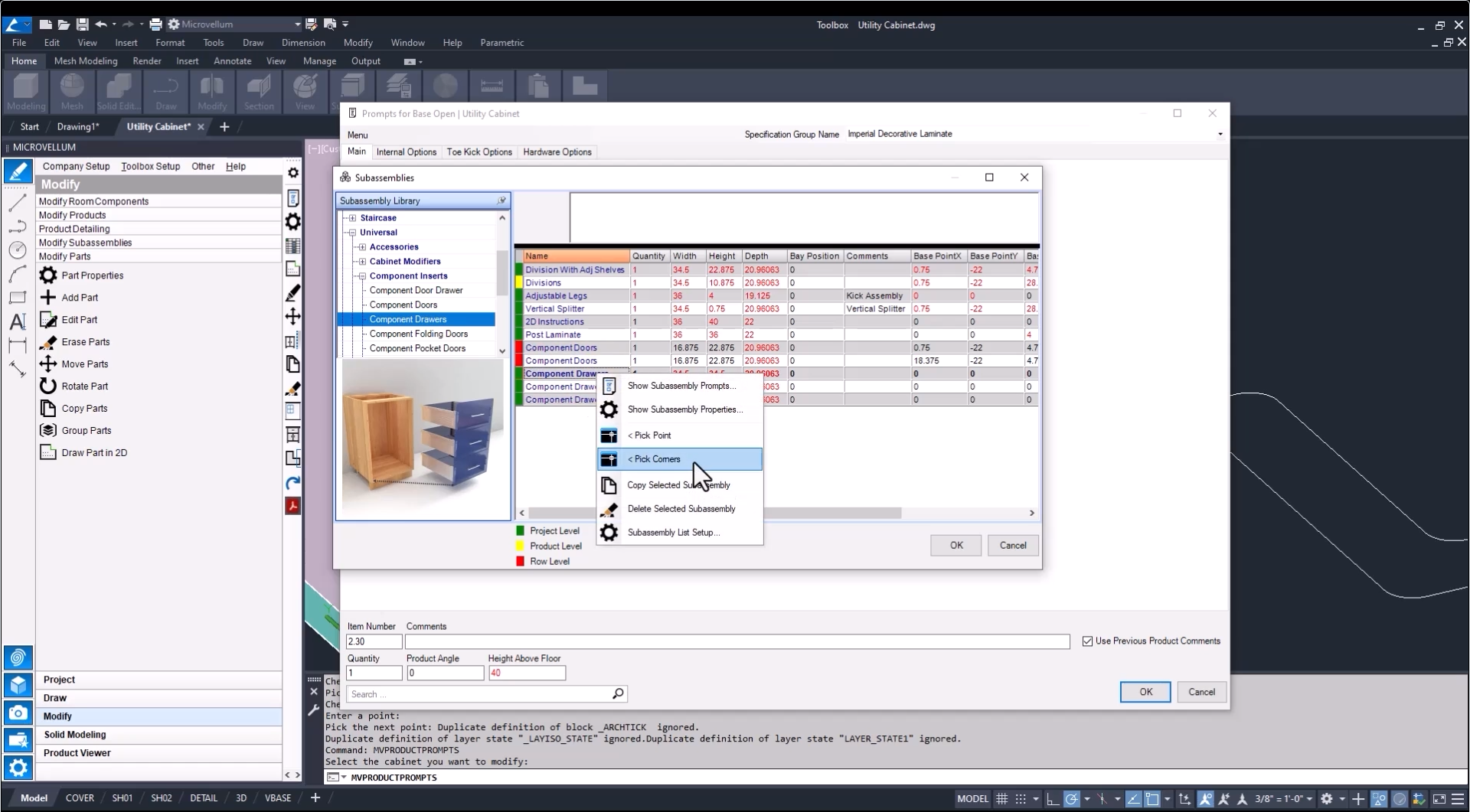Open Modify Subassemblies section
The image size is (1470, 812).
(x=158, y=243)
